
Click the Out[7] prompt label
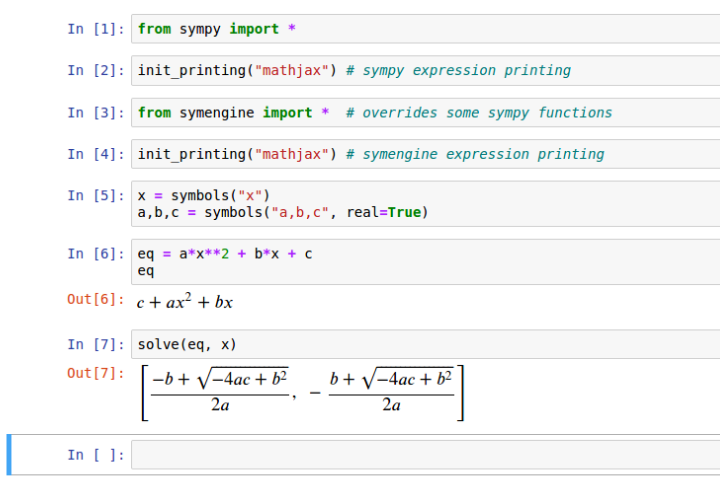(x=96, y=373)
